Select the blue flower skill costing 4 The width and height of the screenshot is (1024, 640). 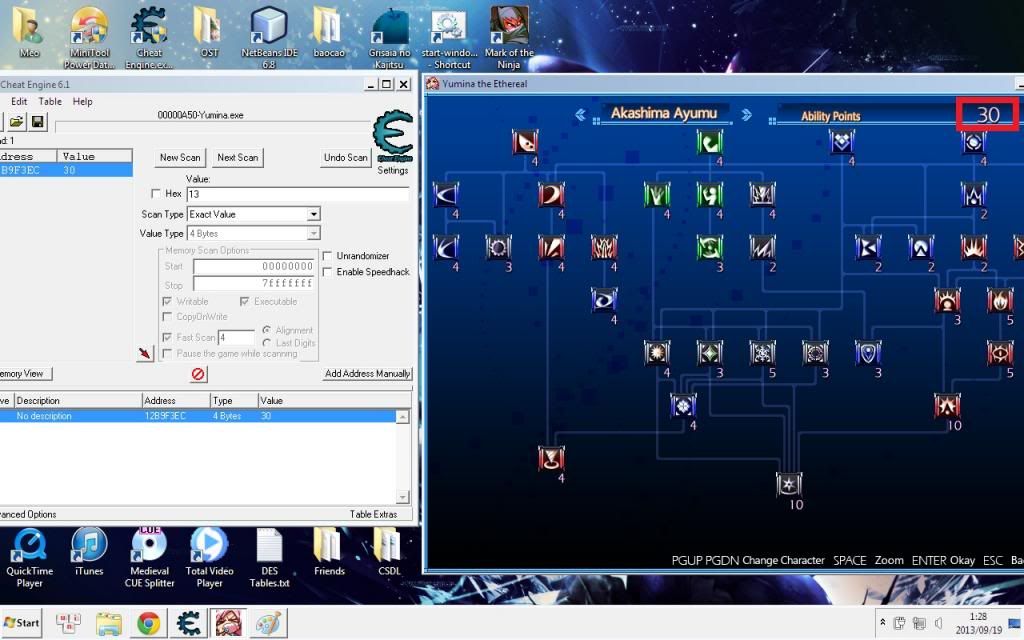[x=683, y=406]
